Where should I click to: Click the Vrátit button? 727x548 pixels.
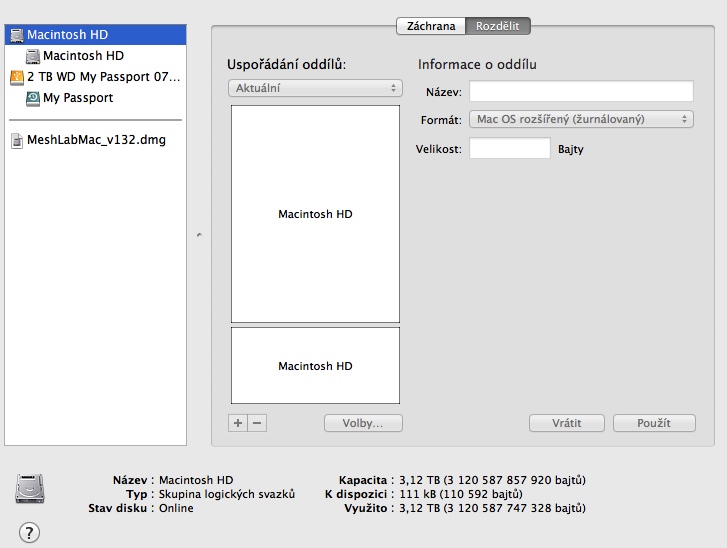[x=567, y=423]
